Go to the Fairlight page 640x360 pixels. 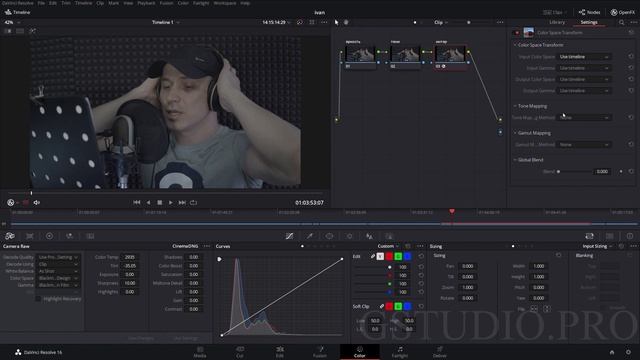coord(400,352)
